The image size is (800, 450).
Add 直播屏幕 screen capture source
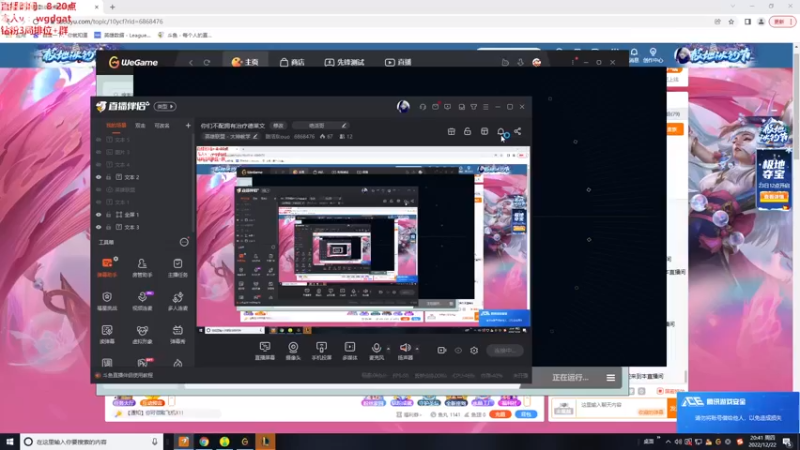tap(265, 351)
